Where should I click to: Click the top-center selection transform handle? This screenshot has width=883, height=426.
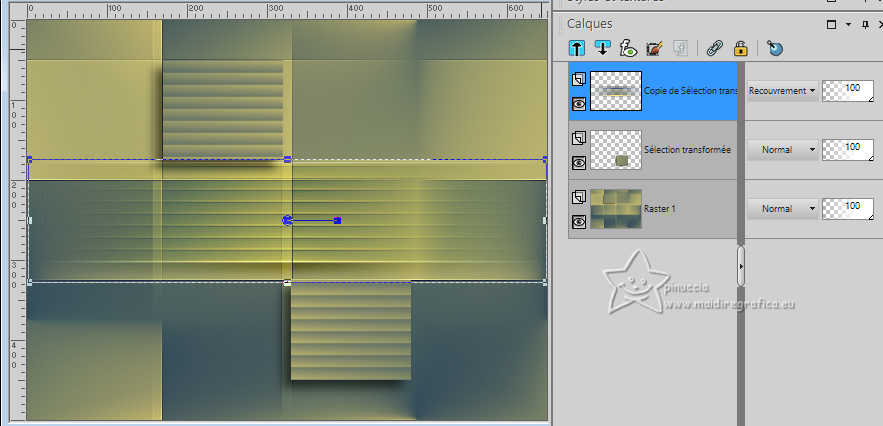(x=287, y=159)
